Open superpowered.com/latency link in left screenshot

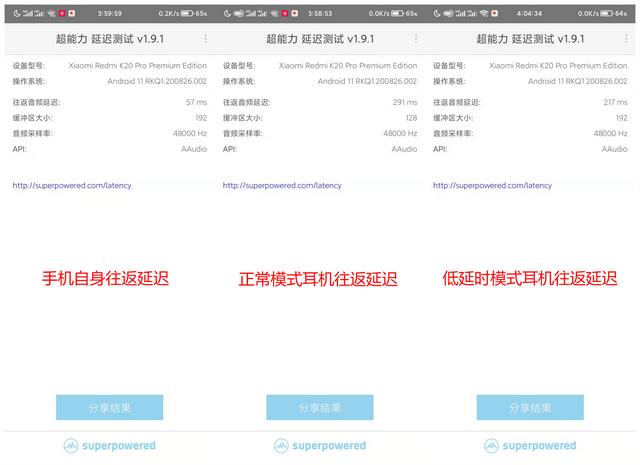pyautogui.click(x=72, y=185)
